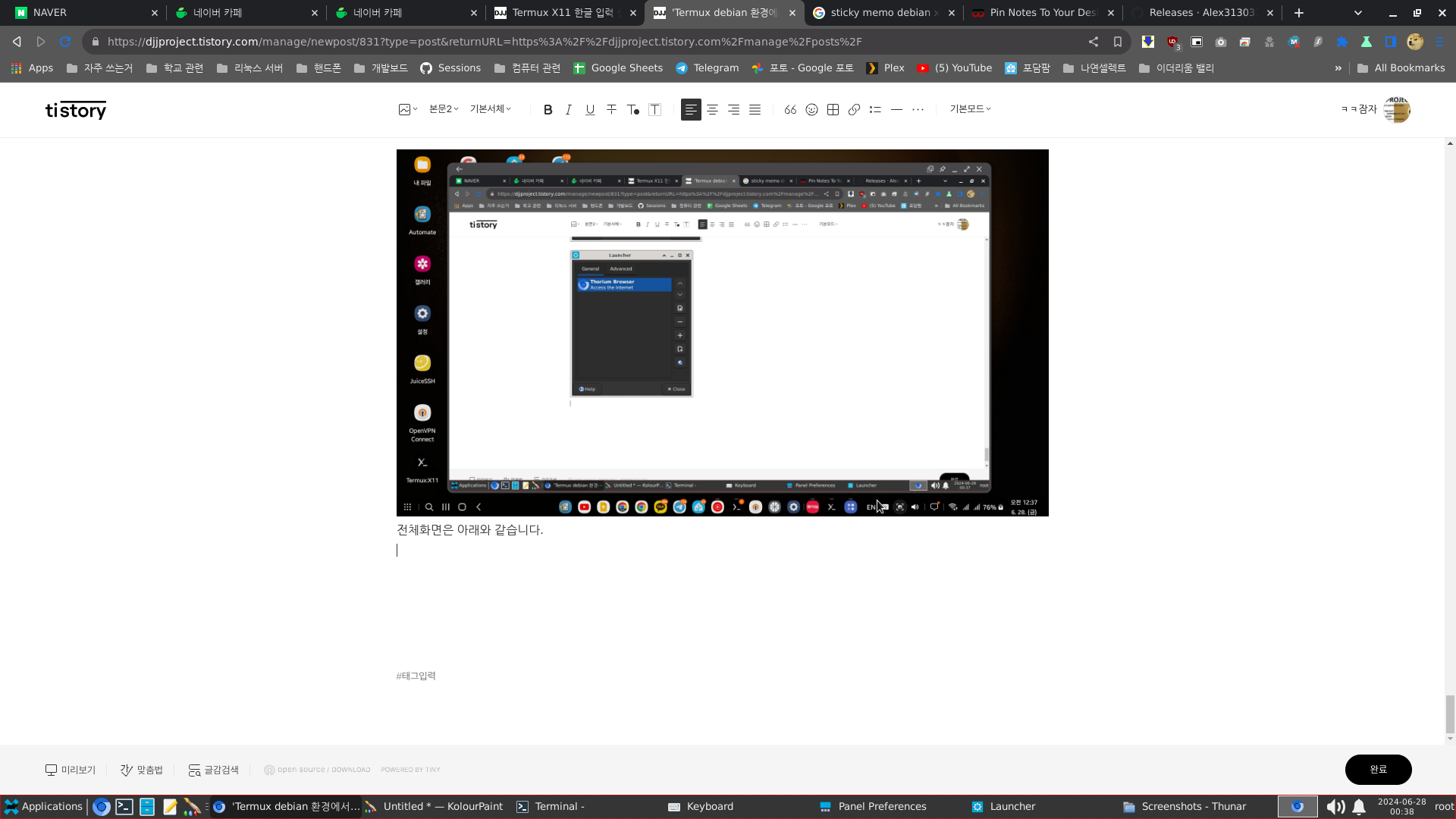
Task: Click the #태그입력 tag input field
Action: tap(416, 676)
